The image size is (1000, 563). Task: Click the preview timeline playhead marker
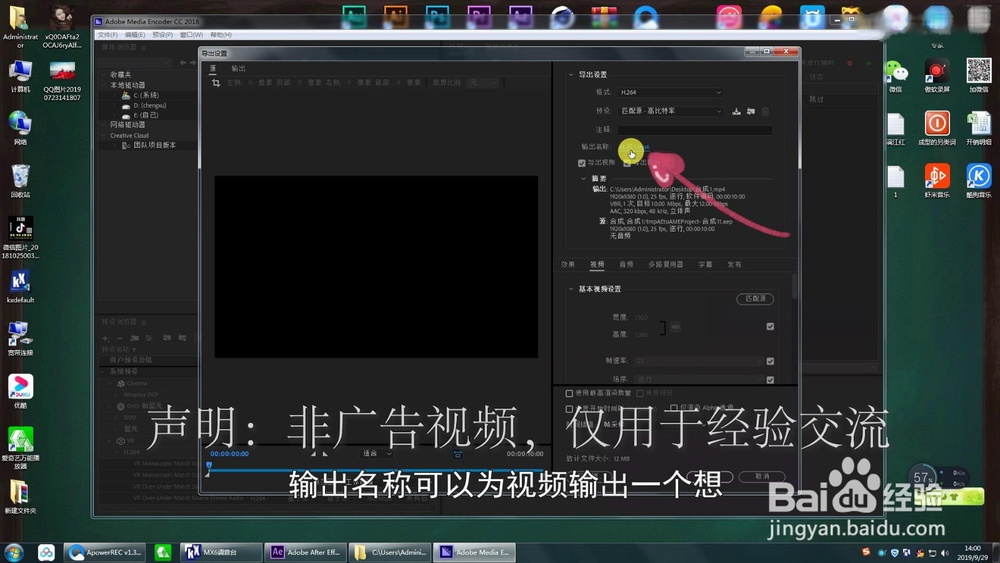pos(209,467)
